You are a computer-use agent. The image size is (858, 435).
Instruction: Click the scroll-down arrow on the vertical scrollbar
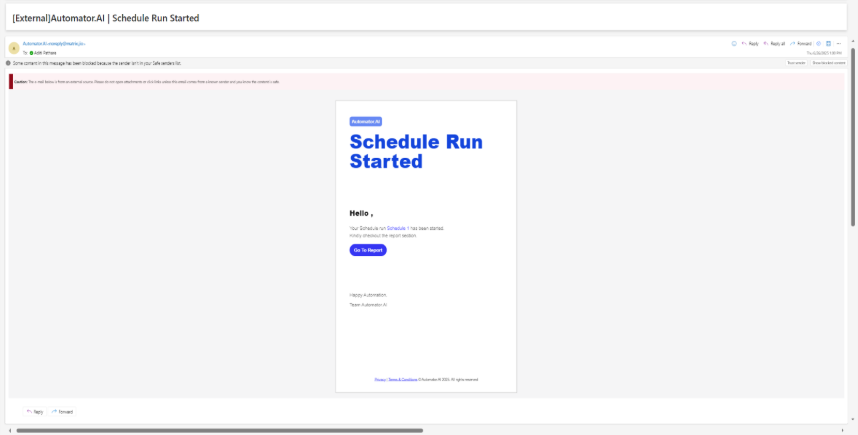point(853,420)
